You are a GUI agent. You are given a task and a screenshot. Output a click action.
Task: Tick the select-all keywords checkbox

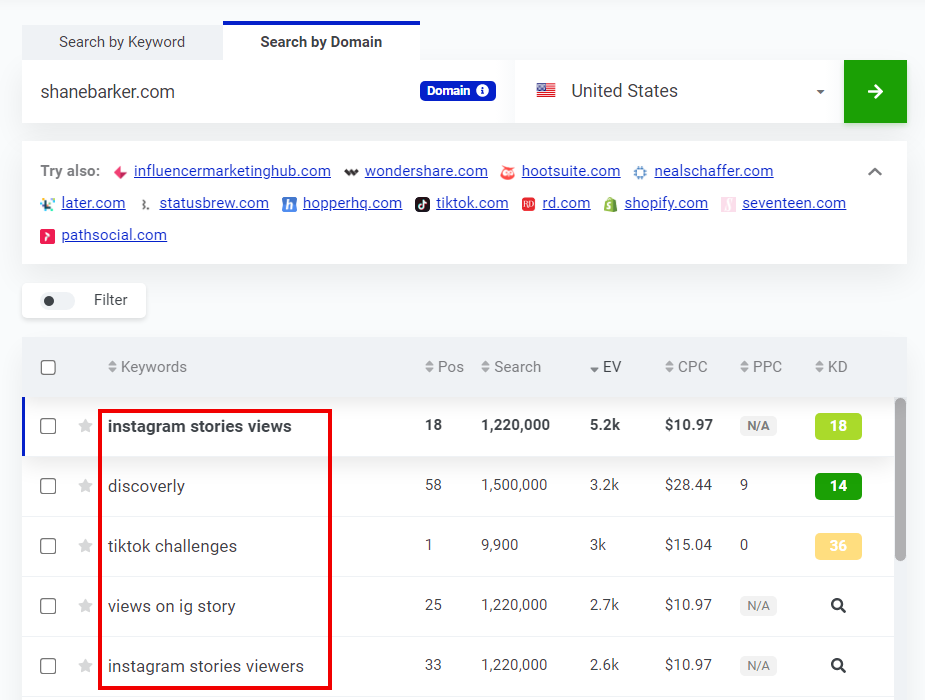tap(48, 367)
